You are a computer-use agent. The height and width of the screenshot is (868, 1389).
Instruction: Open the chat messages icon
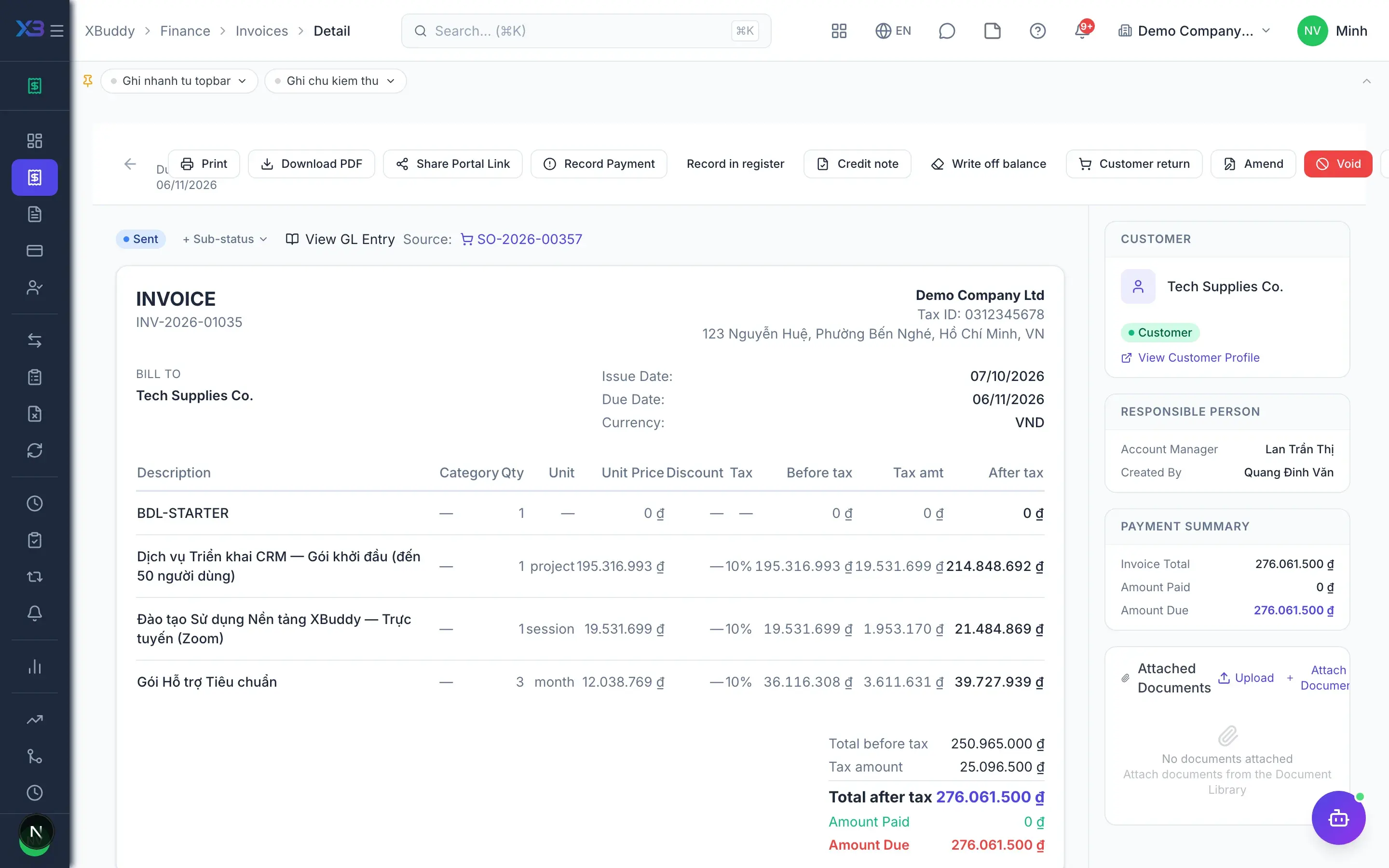(946, 31)
